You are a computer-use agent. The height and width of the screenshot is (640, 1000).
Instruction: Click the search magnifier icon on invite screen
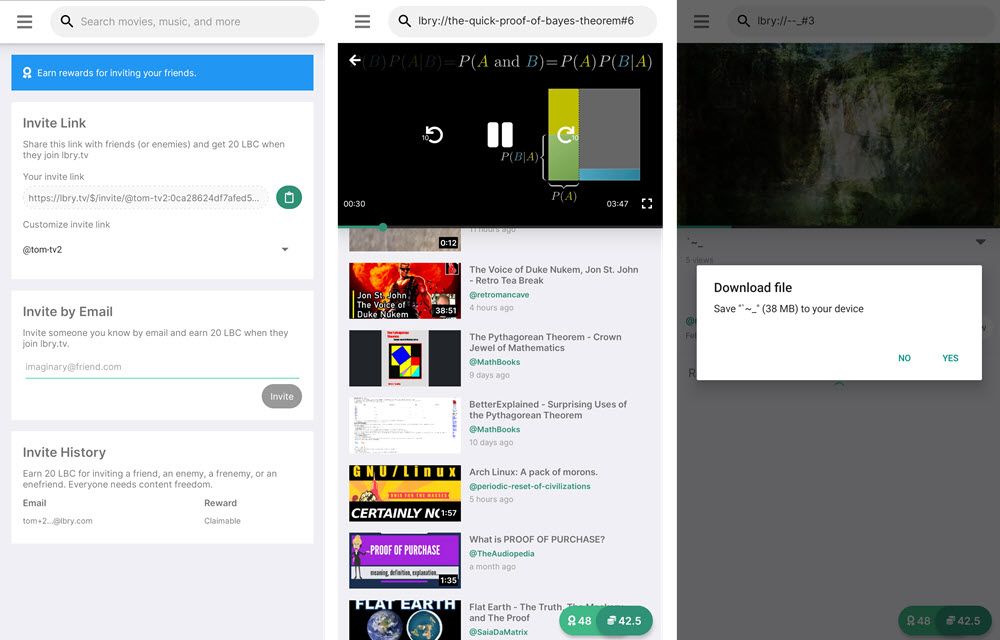(x=66, y=21)
